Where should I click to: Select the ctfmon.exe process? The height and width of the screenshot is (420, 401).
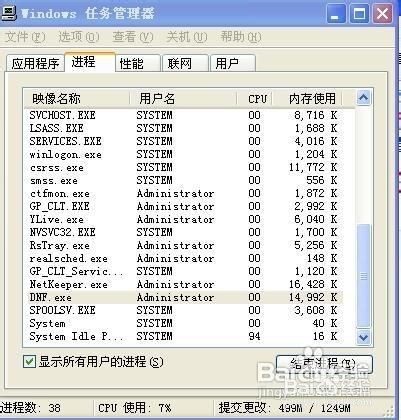pos(183,193)
